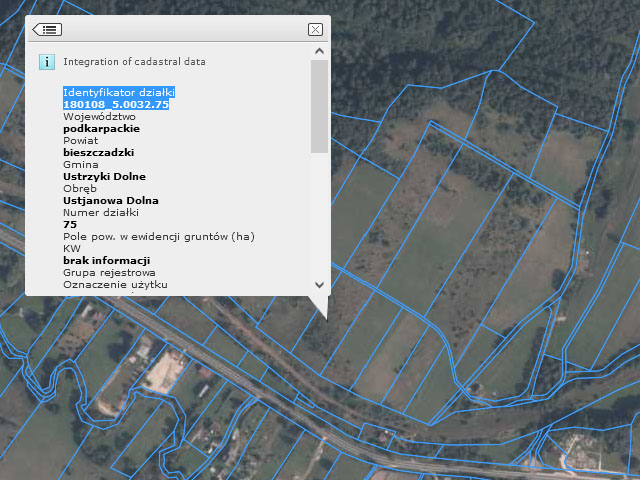This screenshot has width=640, height=480.
Task: Open the results list back icon
Action: coord(47,29)
